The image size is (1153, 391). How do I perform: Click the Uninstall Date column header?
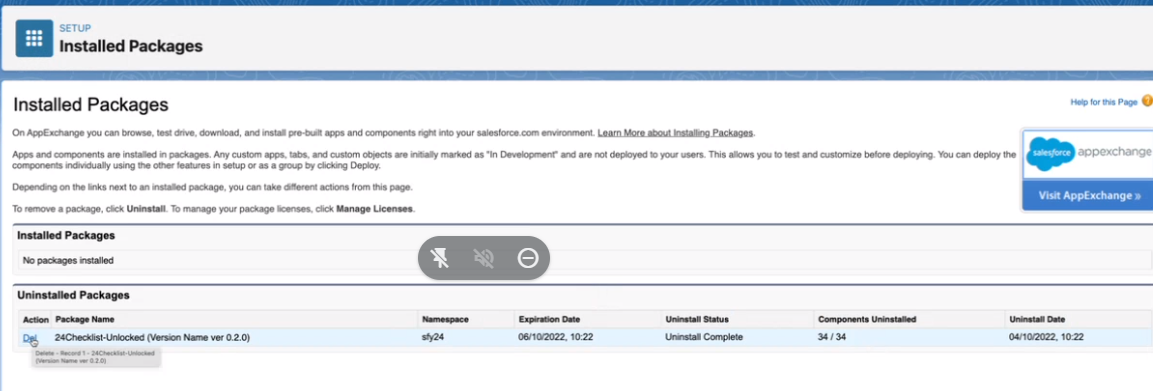pos(1037,320)
